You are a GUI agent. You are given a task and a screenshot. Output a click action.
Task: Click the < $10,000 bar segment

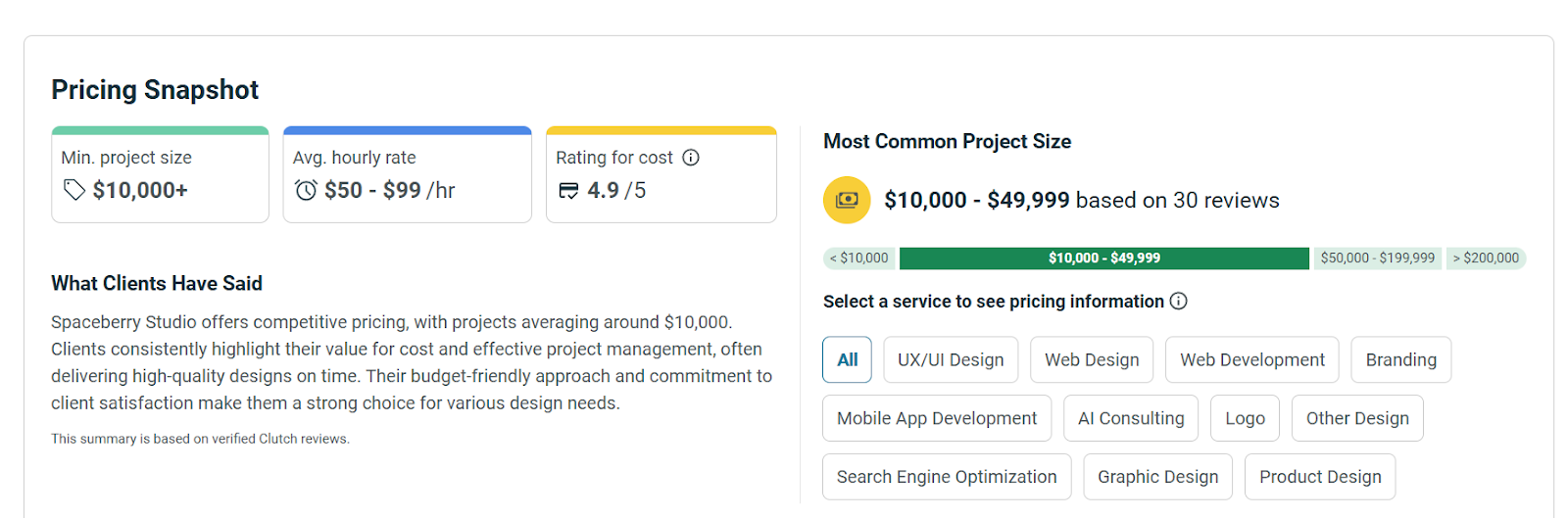(859, 259)
